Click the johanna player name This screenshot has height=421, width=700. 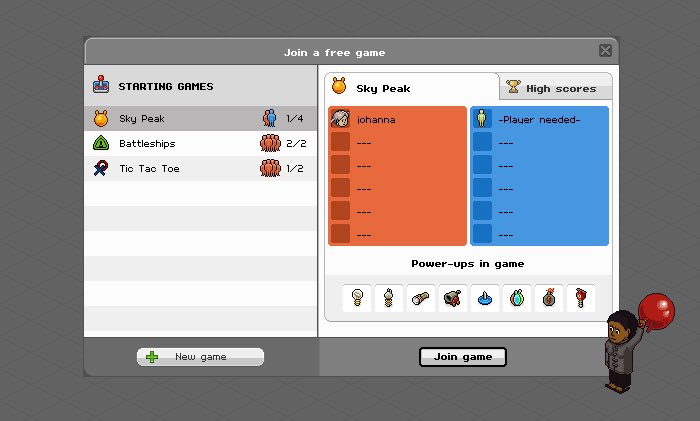click(x=376, y=120)
